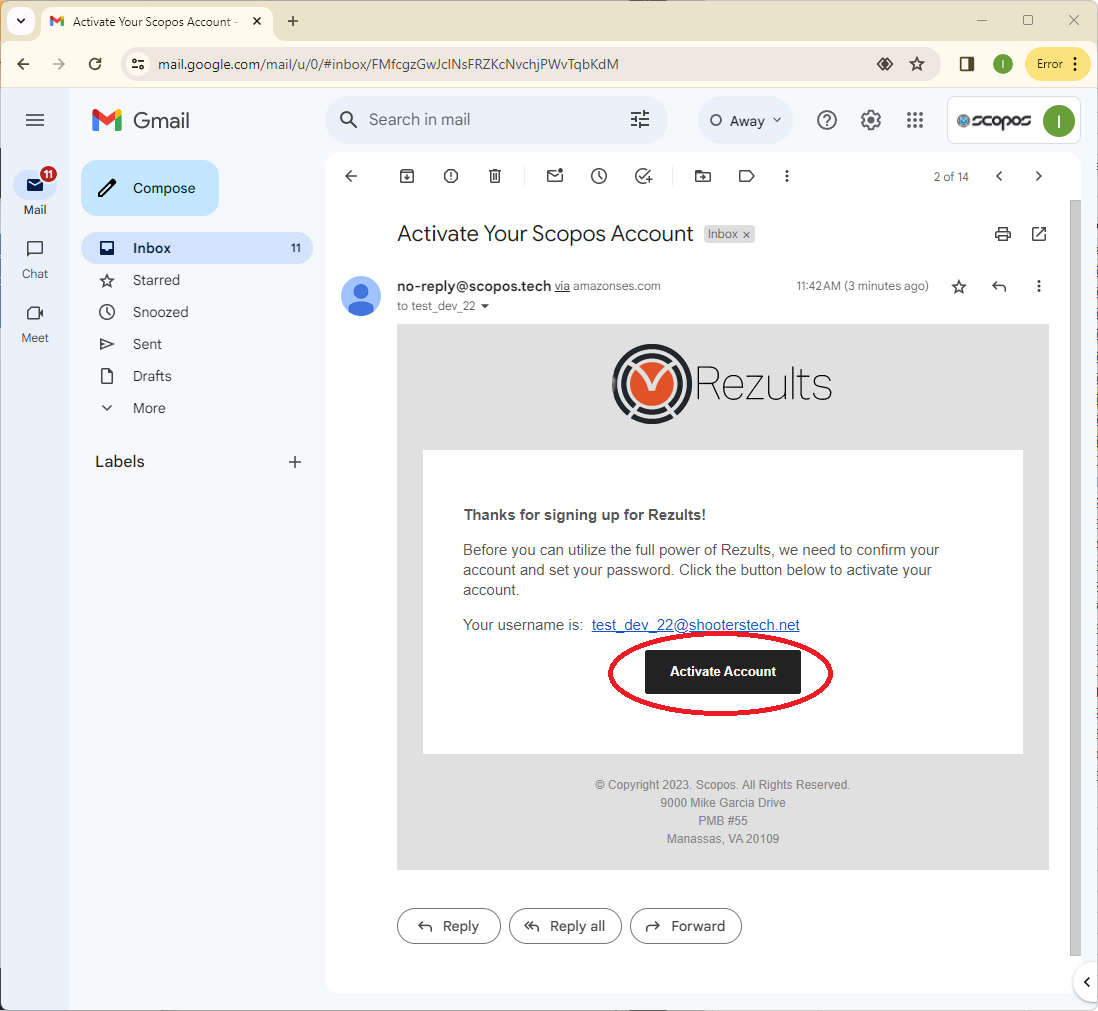Click the Forward button below the email
Screen dimensions: 1098x1011
[x=685, y=926]
